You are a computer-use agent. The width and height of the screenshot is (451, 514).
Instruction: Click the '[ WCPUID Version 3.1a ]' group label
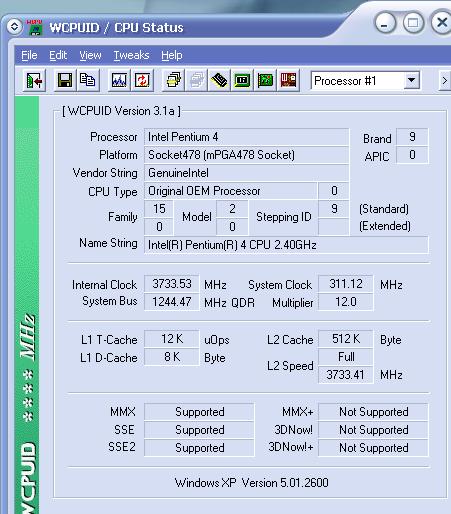[x=121, y=111]
